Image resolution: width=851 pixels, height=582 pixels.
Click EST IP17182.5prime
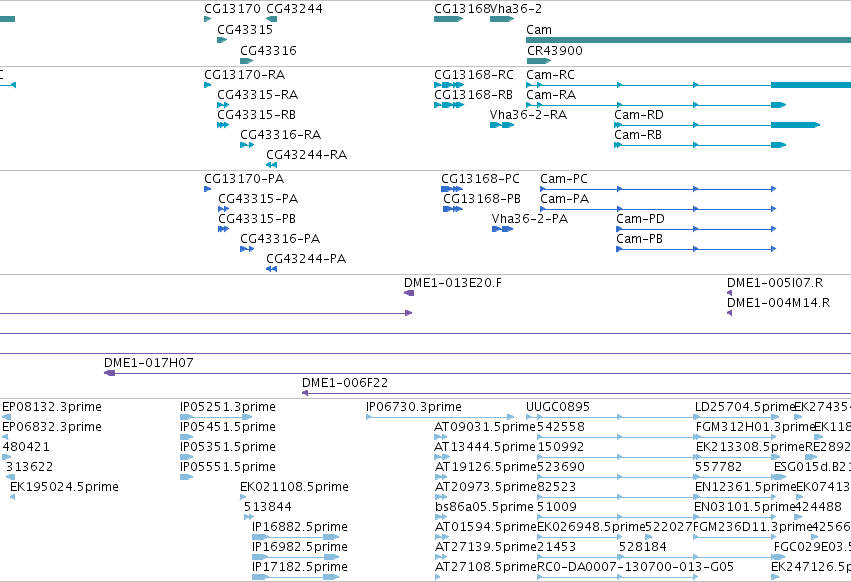[300, 567]
